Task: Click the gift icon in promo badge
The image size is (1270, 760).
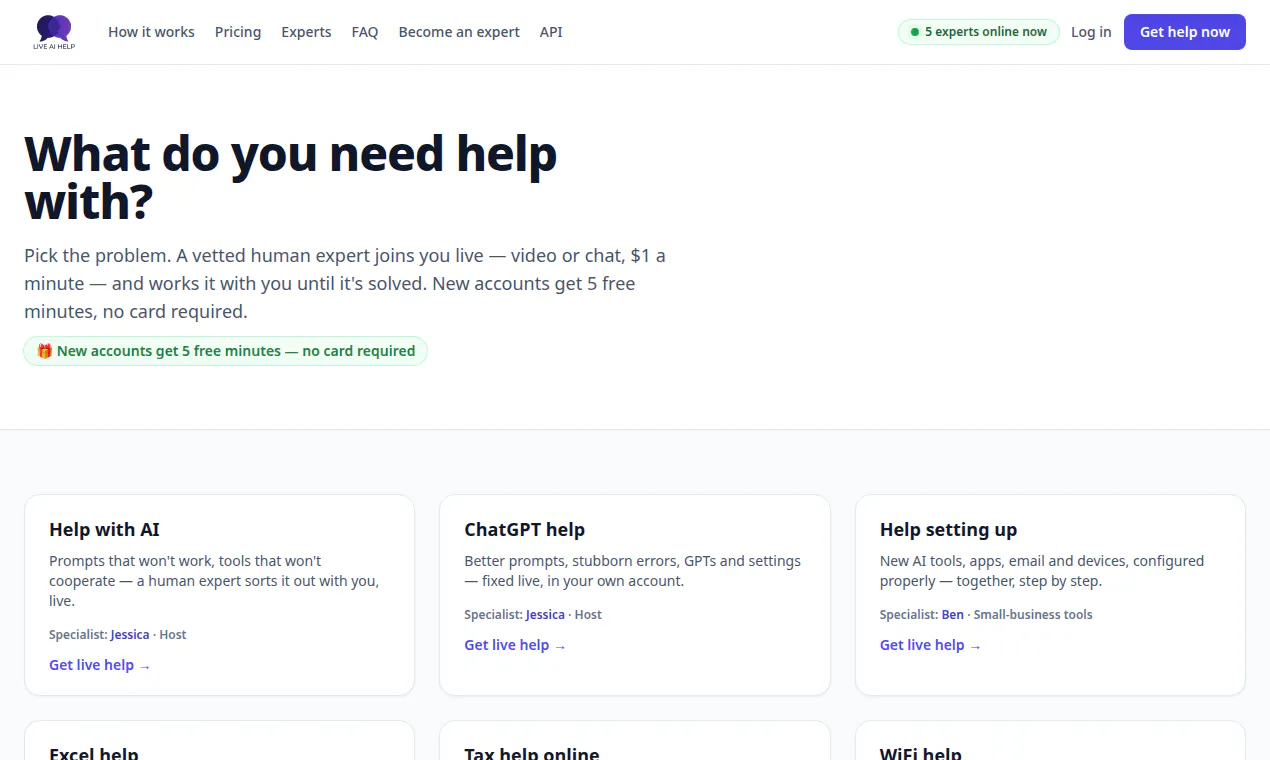Action: click(x=44, y=351)
